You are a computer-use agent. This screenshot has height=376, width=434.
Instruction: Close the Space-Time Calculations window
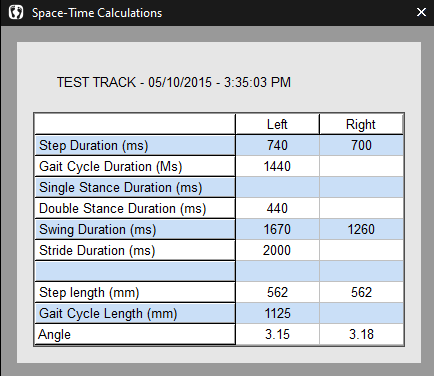point(421,13)
